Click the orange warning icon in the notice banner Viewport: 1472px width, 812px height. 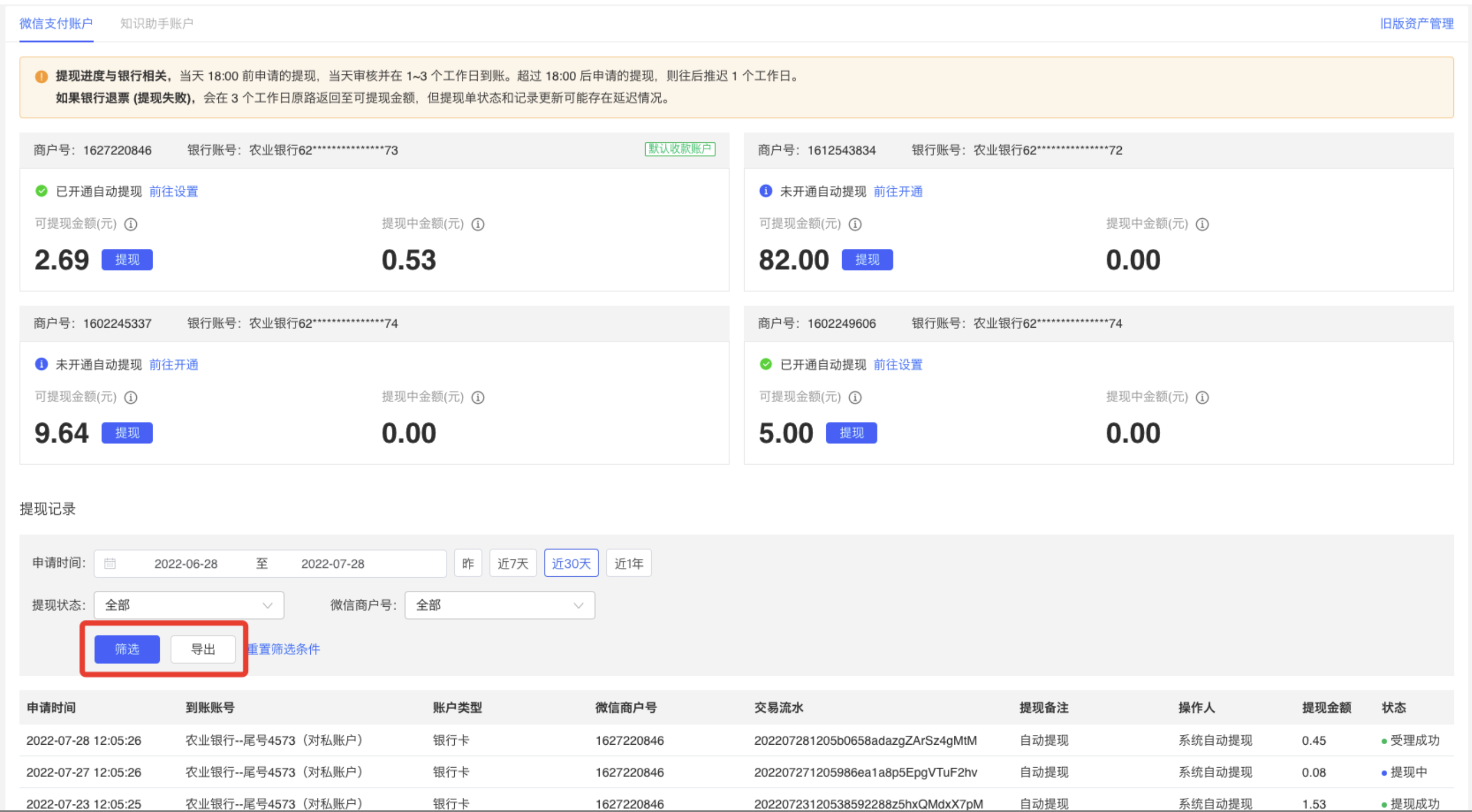tap(41, 76)
